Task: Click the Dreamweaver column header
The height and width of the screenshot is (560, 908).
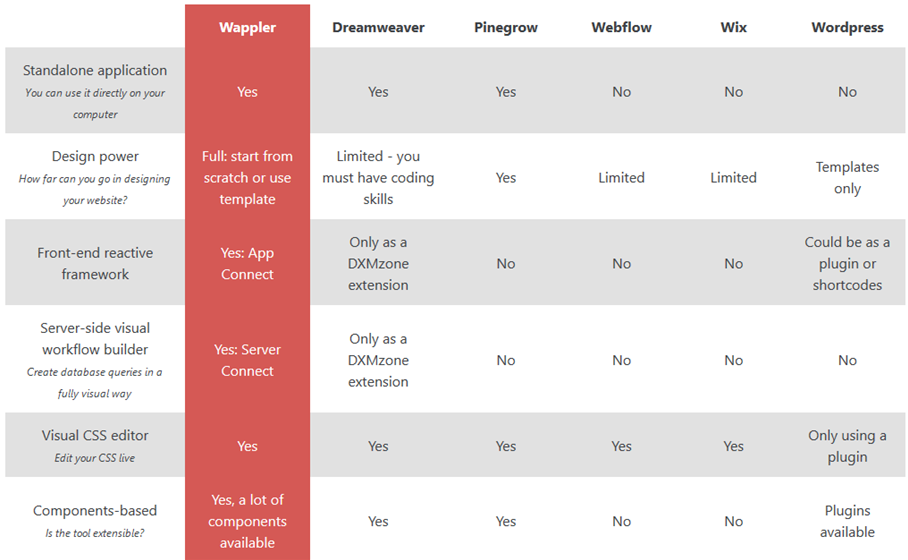Action: (378, 27)
